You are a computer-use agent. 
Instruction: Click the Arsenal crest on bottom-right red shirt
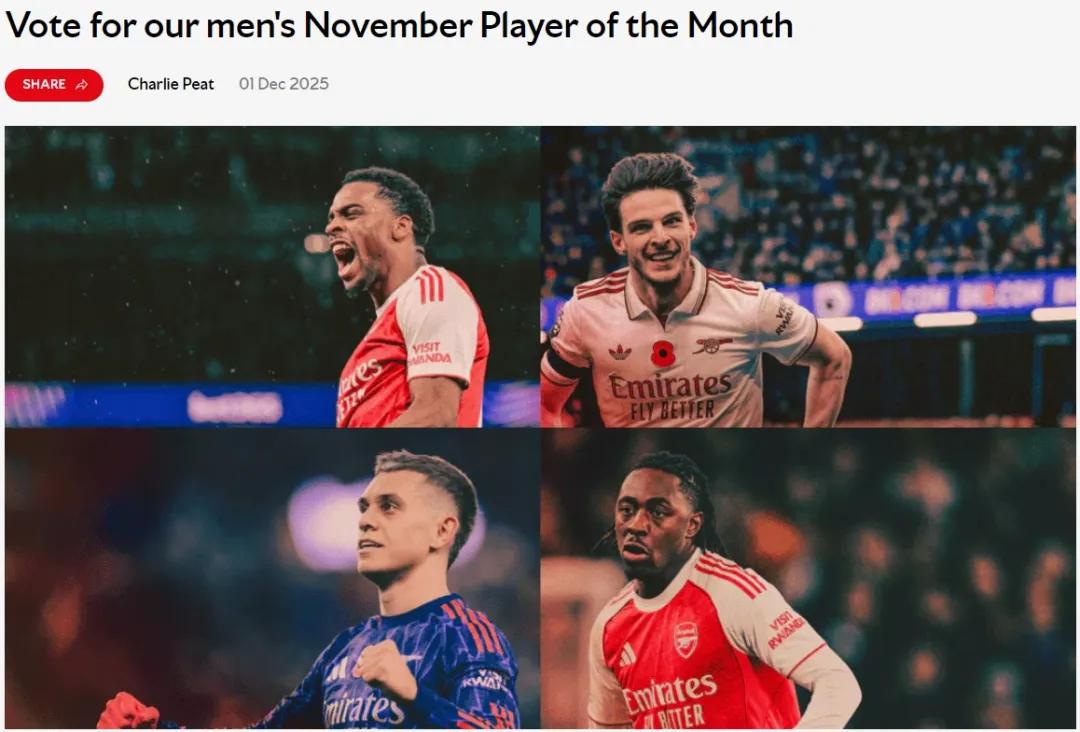685,638
